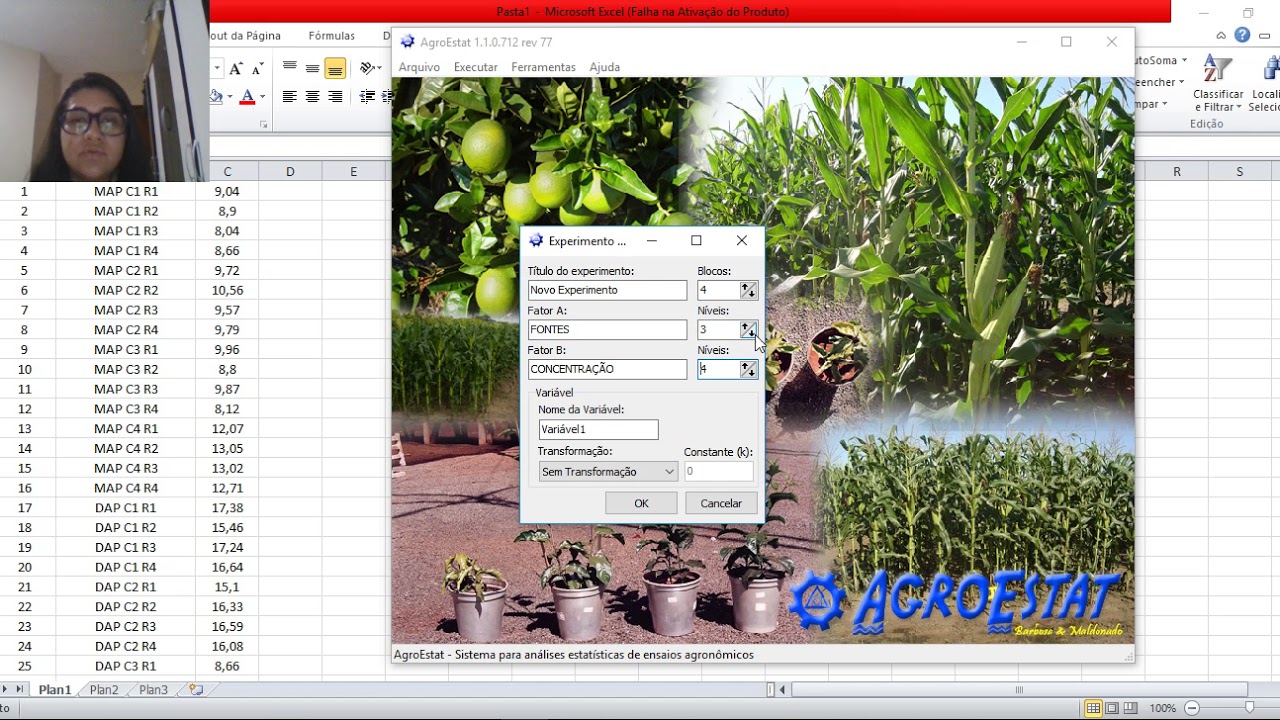Expand the Limpar dropdown arrow
1280x720 pixels.
1165,104
